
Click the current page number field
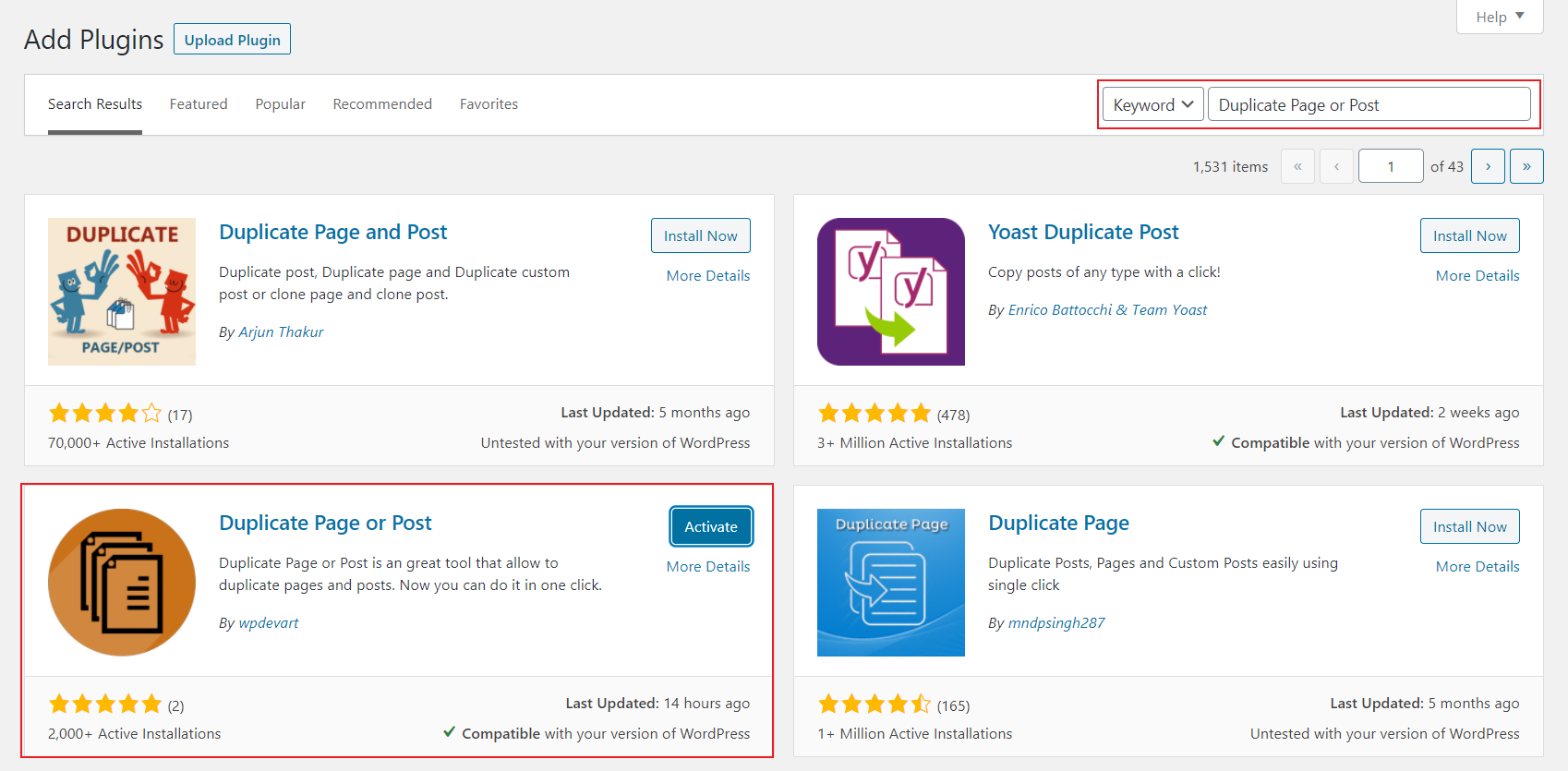click(x=1390, y=166)
